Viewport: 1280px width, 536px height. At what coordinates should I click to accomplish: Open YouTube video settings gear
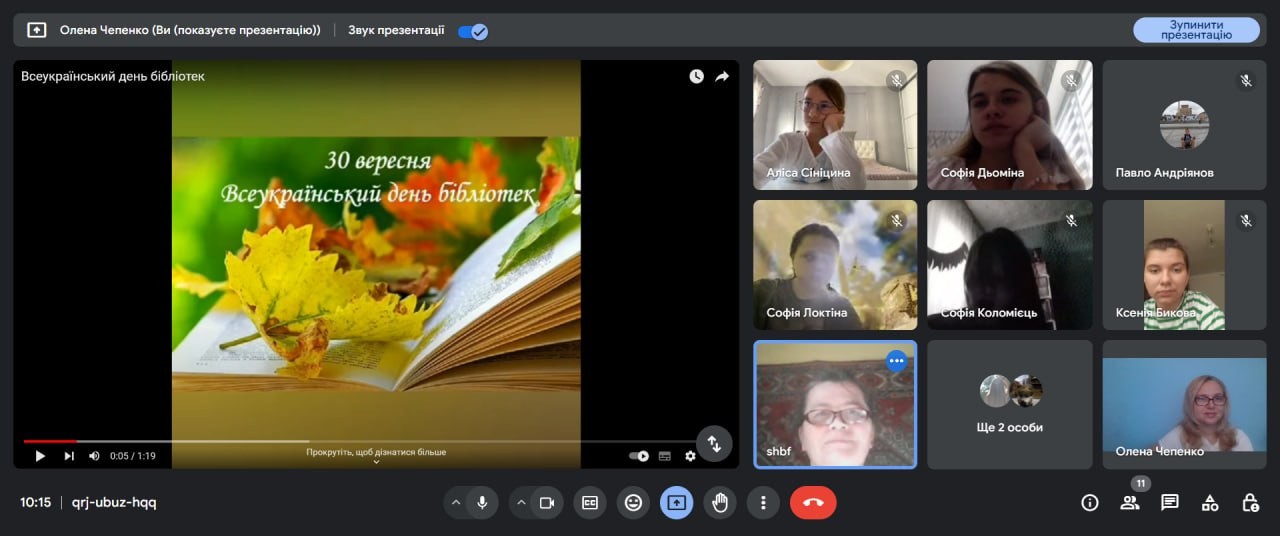[x=690, y=456]
